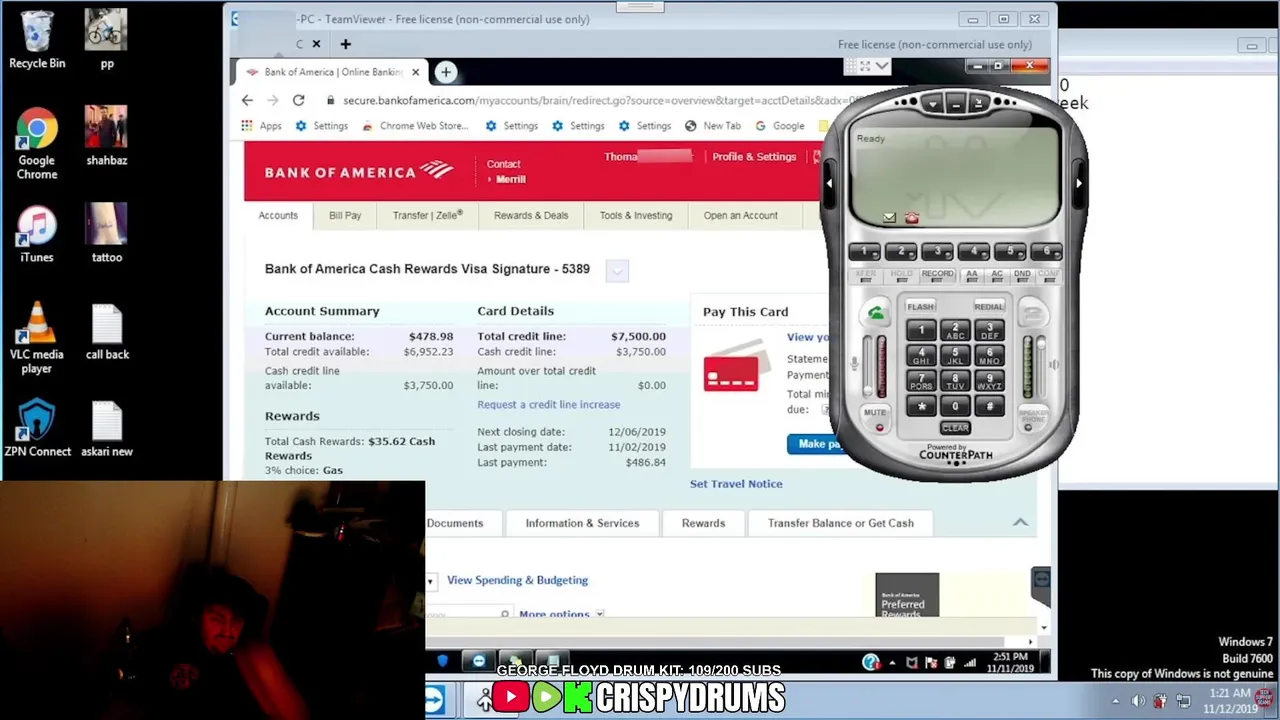Toggle SPEAKER PHONE on softphone
Viewport: 1280px width, 720px height.
[1032, 417]
